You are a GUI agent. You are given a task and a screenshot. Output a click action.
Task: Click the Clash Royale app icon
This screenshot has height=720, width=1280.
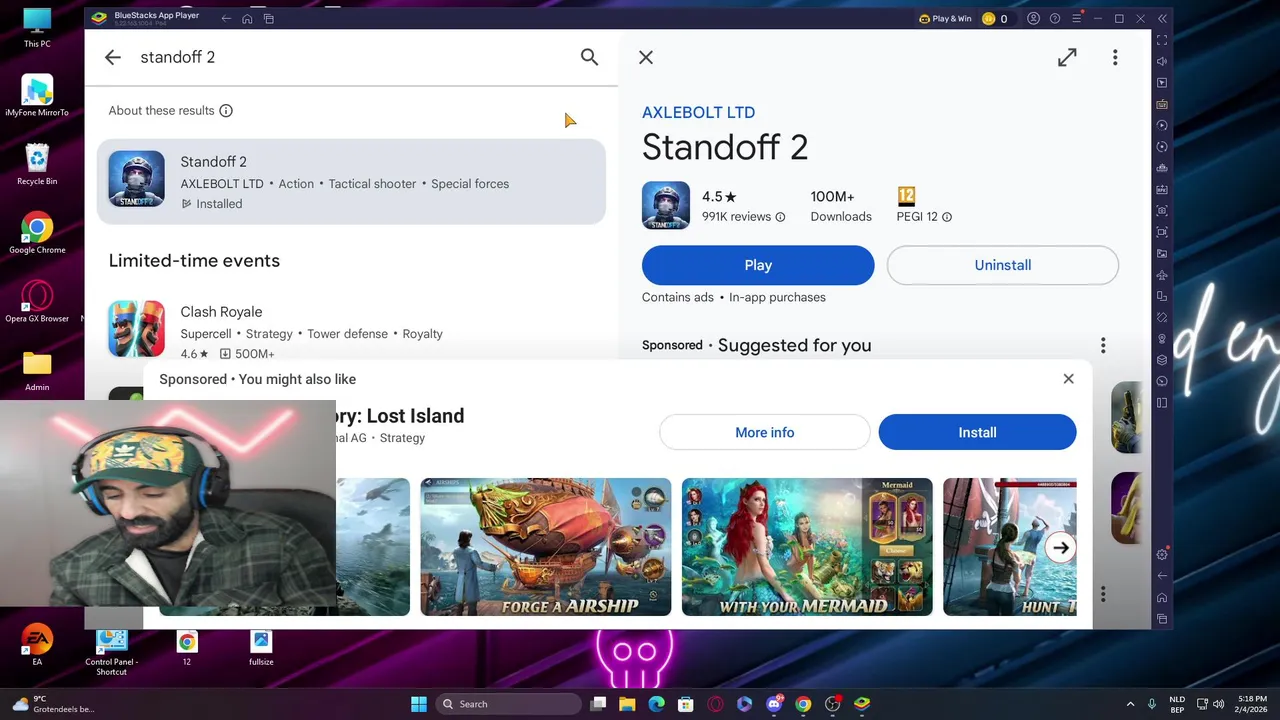(137, 329)
